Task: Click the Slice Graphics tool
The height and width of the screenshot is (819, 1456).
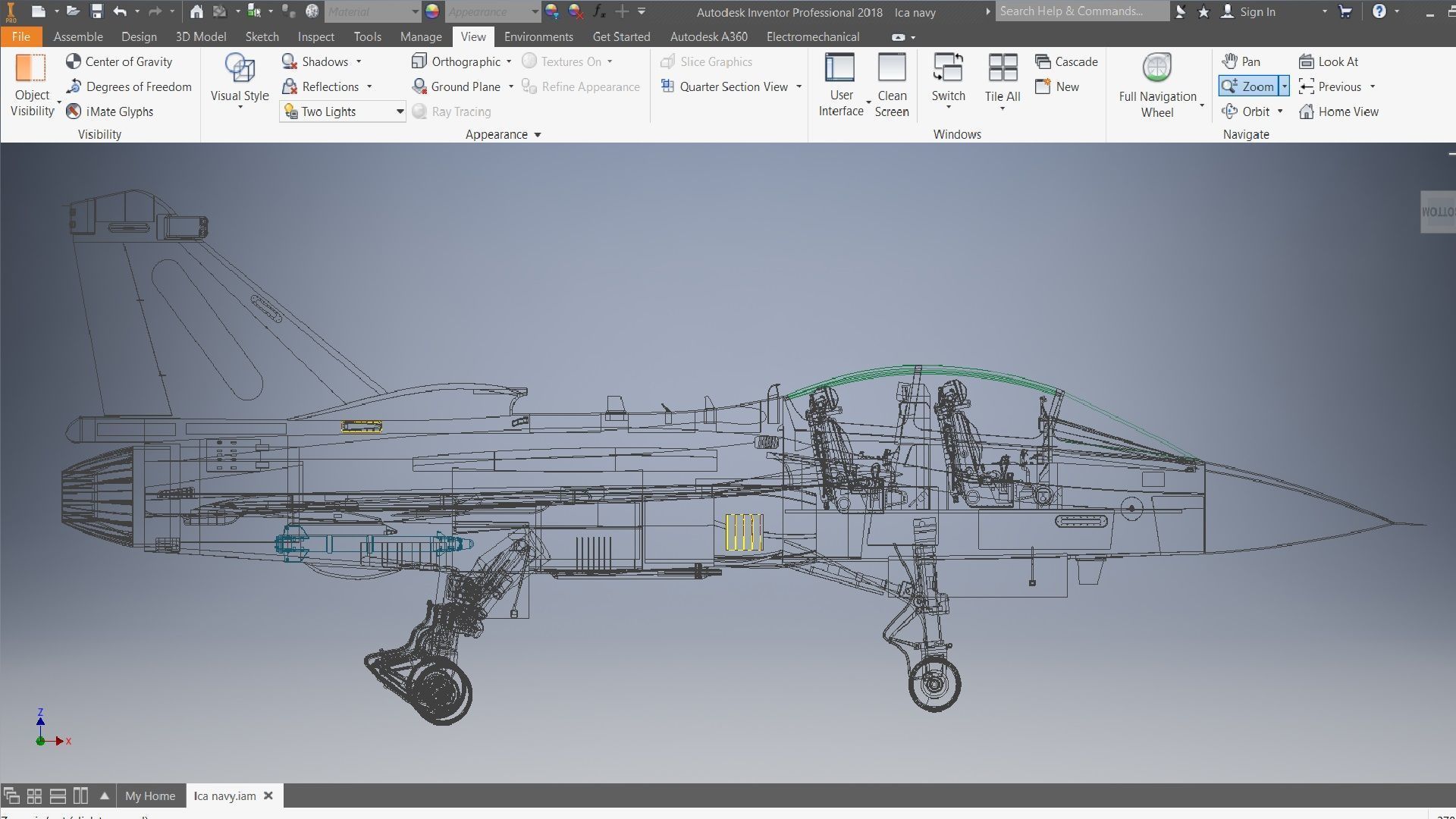Action: [706, 61]
